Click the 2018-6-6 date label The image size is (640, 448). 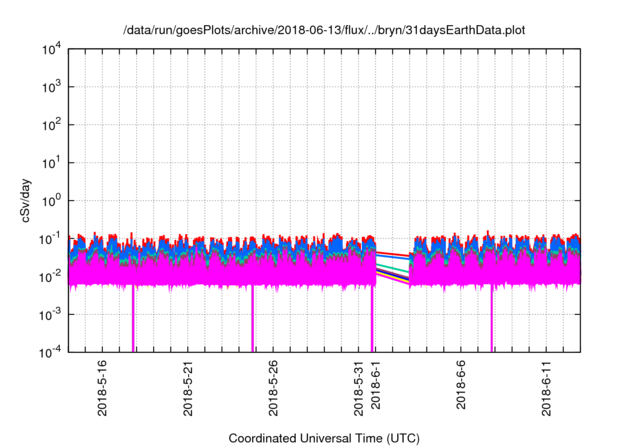tap(461, 385)
